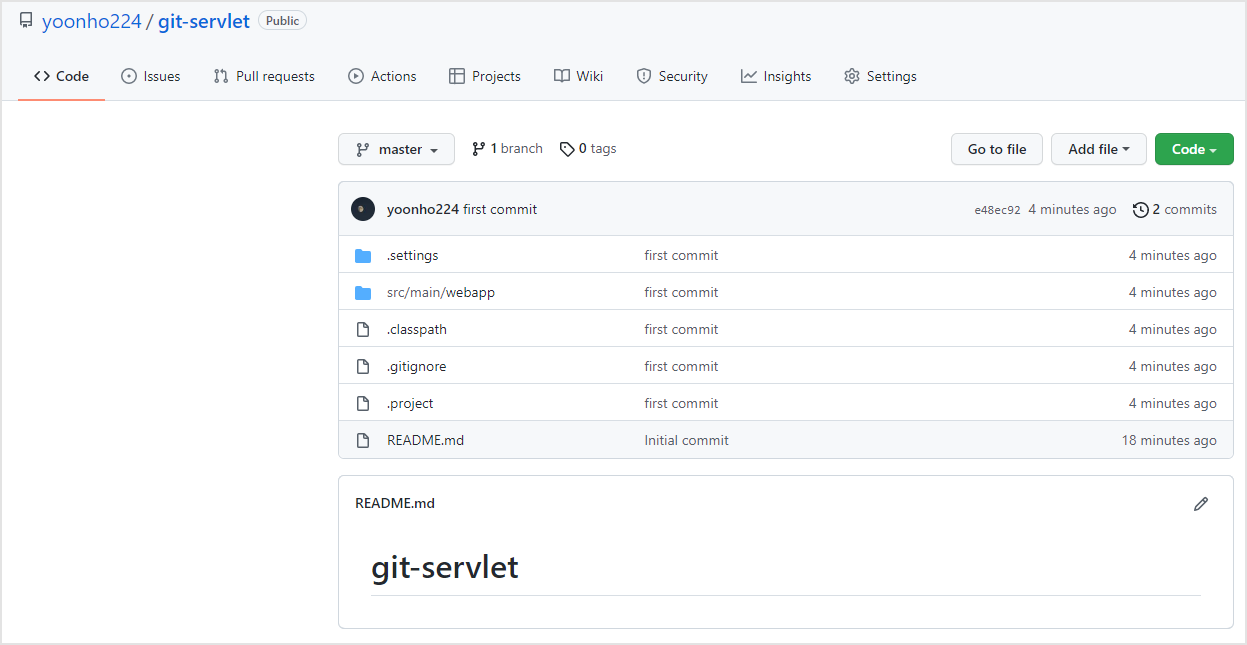Click the clock history icon by commits
1247x645 pixels.
pyautogui.click(x=1140, y=210)
